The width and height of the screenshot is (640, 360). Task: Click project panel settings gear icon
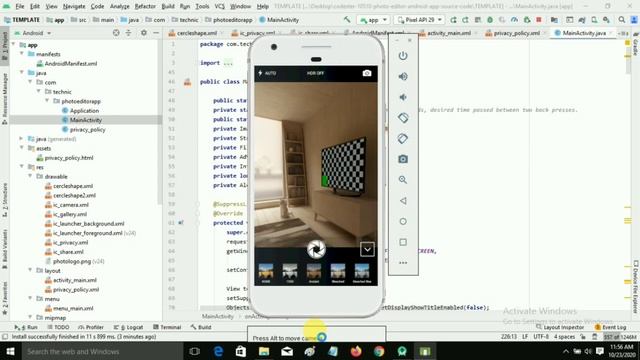(144, 33)
